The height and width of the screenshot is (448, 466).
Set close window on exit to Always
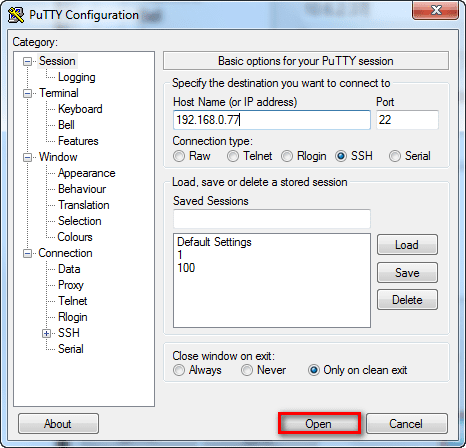[x=179, y=370]
